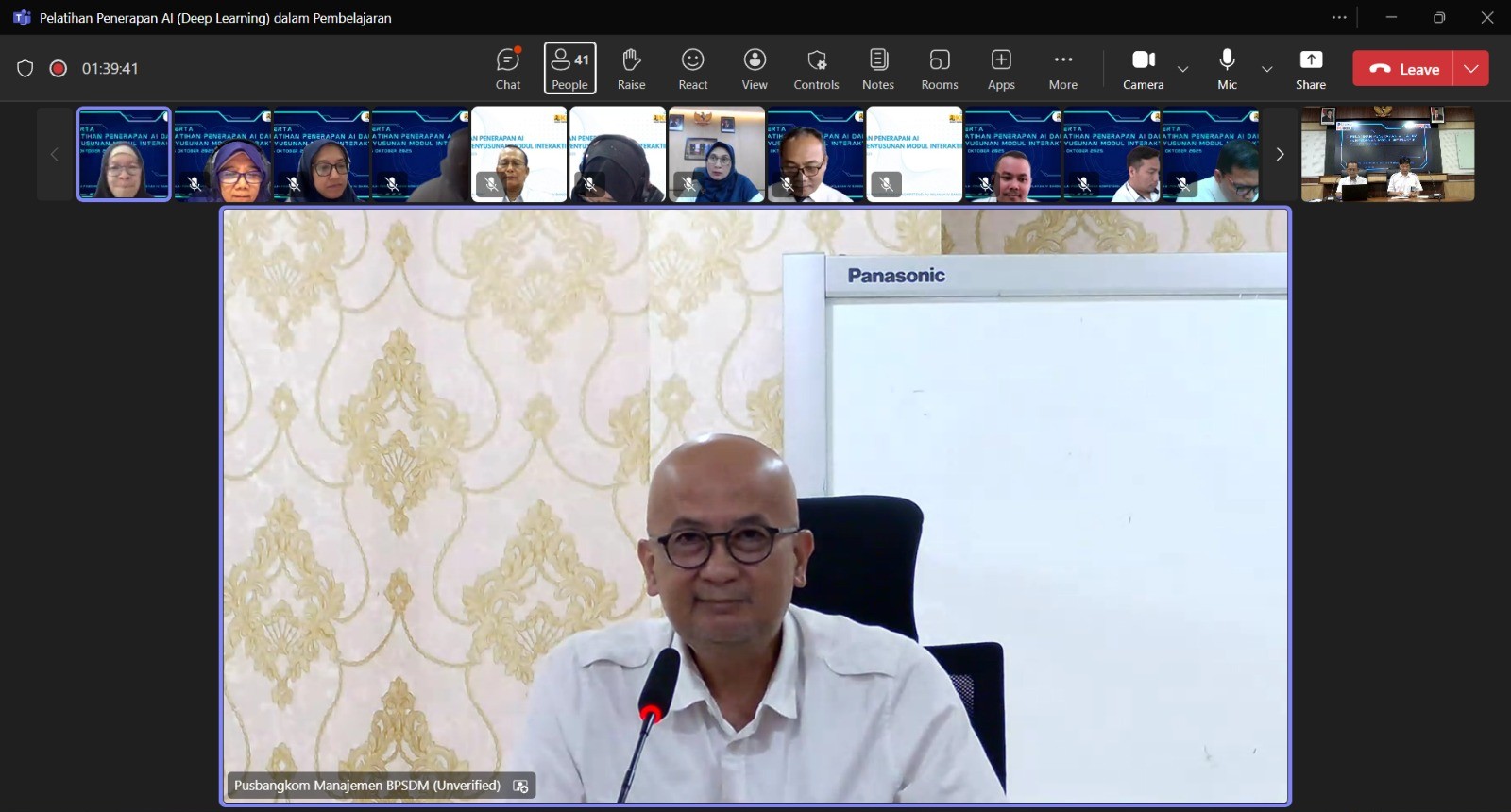This screenshot has width=1511, height=812.
Task: Raise your hand in the meeting
Action: coord(631,69)
